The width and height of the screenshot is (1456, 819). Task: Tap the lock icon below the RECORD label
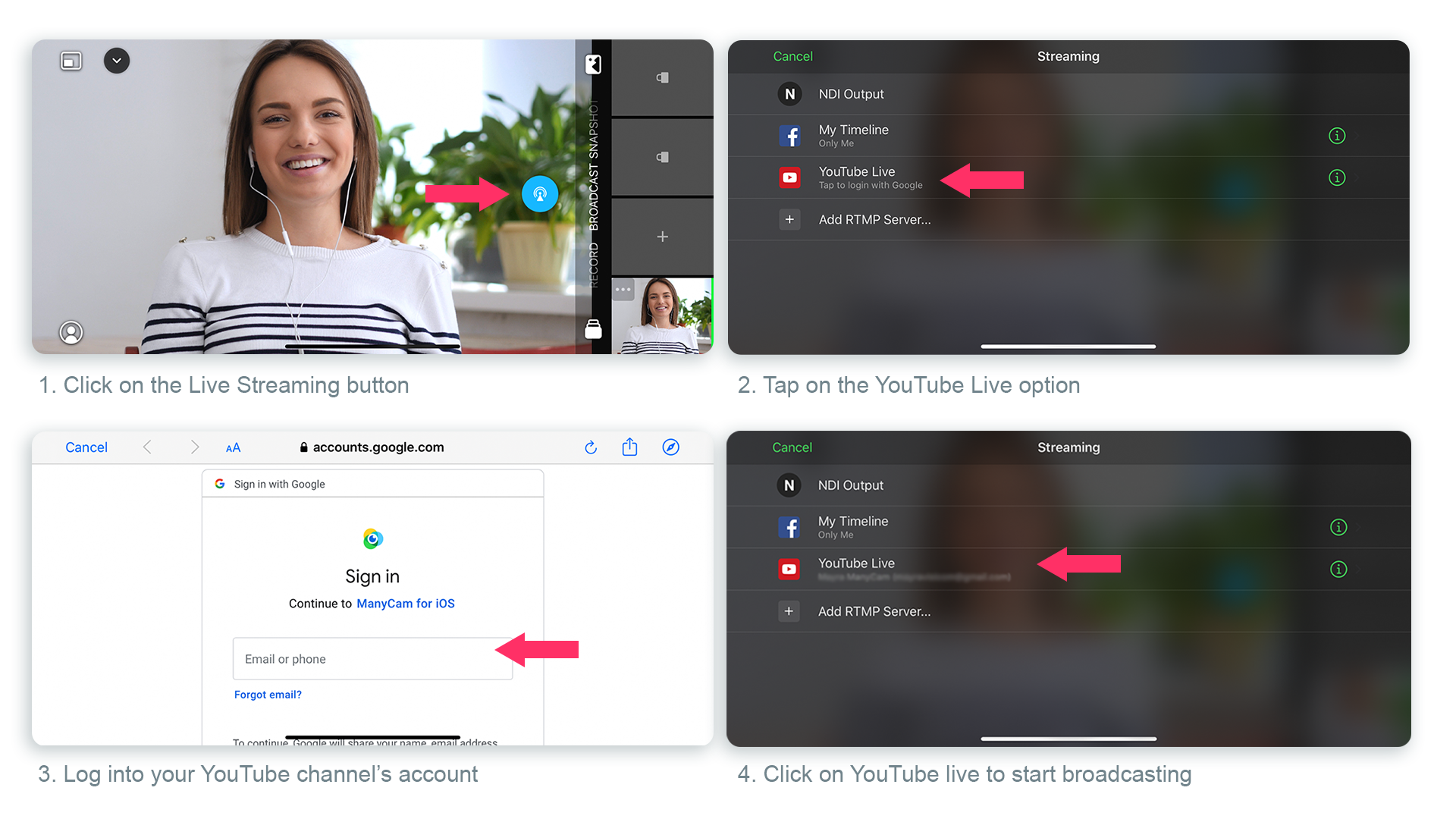[593, 328]
